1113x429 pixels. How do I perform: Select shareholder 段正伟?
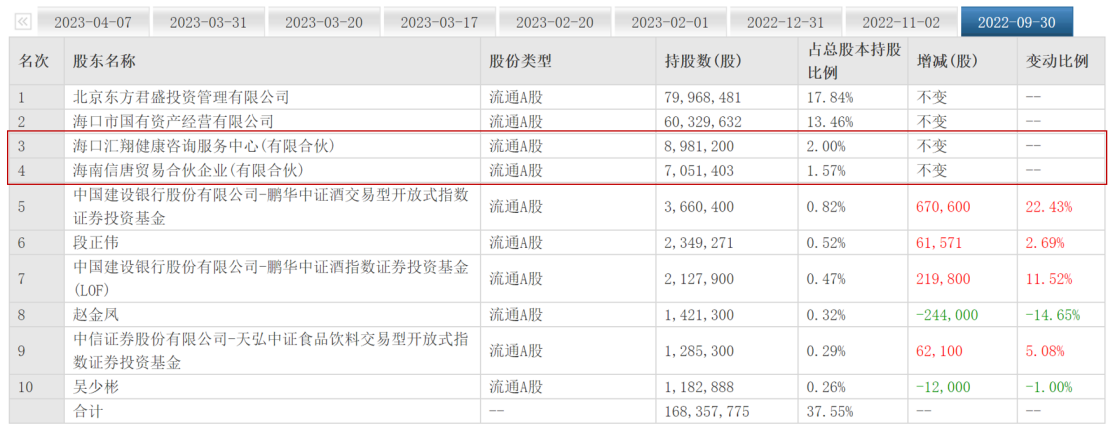97,243
